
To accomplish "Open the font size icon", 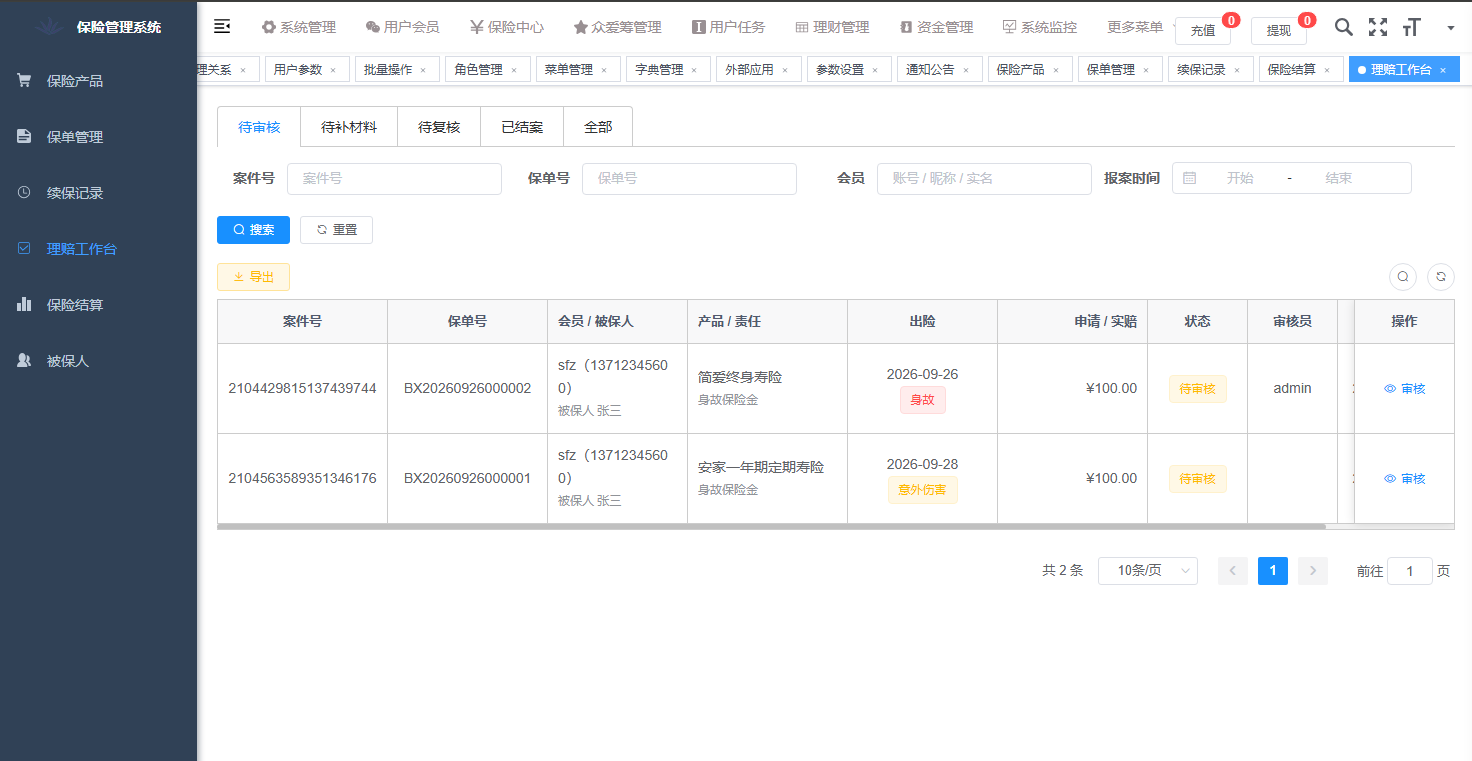I will point(1411,27).
